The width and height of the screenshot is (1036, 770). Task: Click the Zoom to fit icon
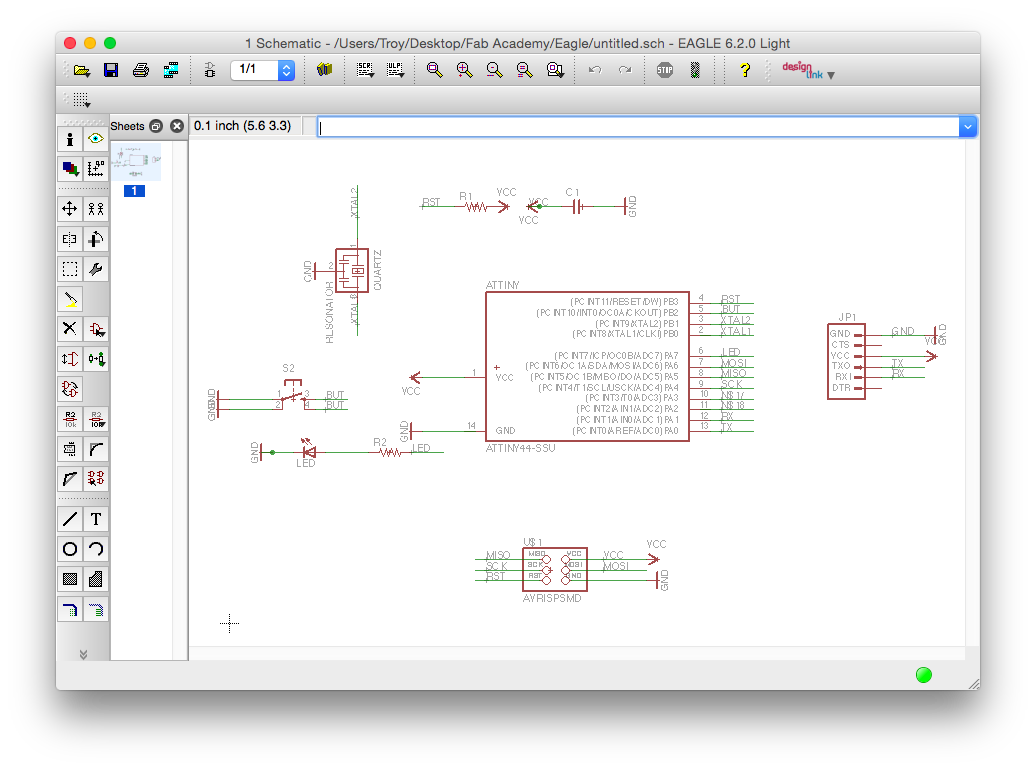(435, 70)
